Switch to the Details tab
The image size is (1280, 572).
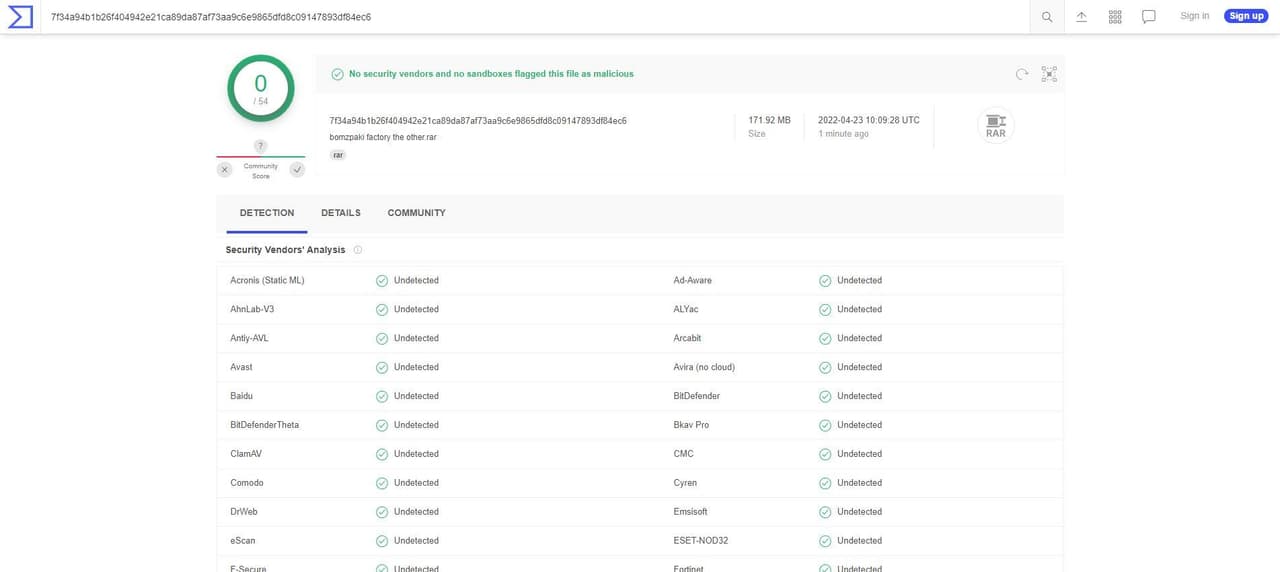point(341,213)
